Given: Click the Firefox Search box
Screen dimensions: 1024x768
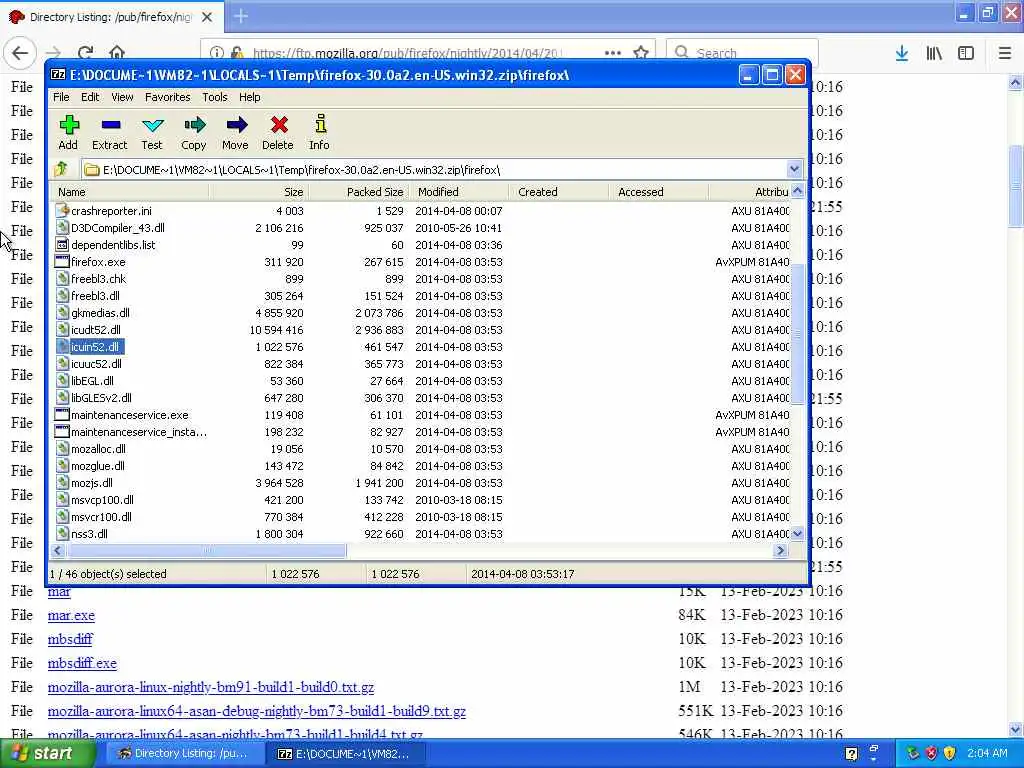Looking at the screenshot, I should pos(742,52).
